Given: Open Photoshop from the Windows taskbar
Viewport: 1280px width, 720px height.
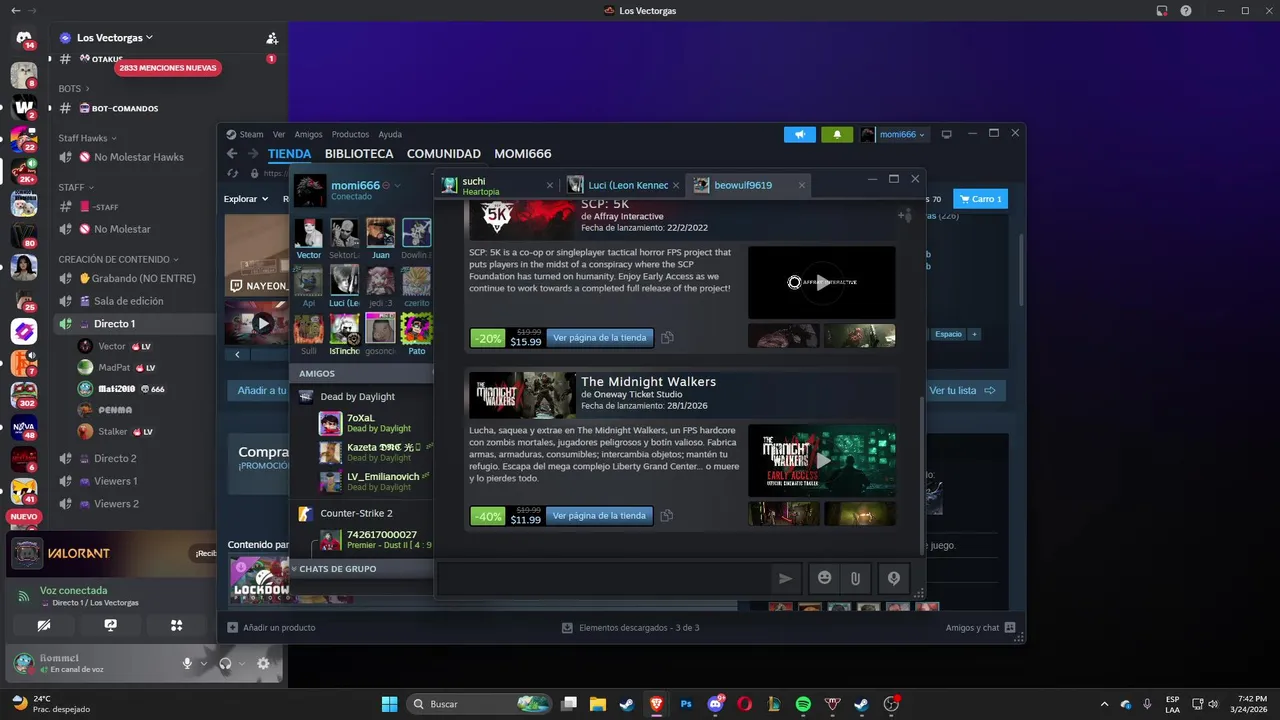Looking at the screenshot, I should pos(686,704).
